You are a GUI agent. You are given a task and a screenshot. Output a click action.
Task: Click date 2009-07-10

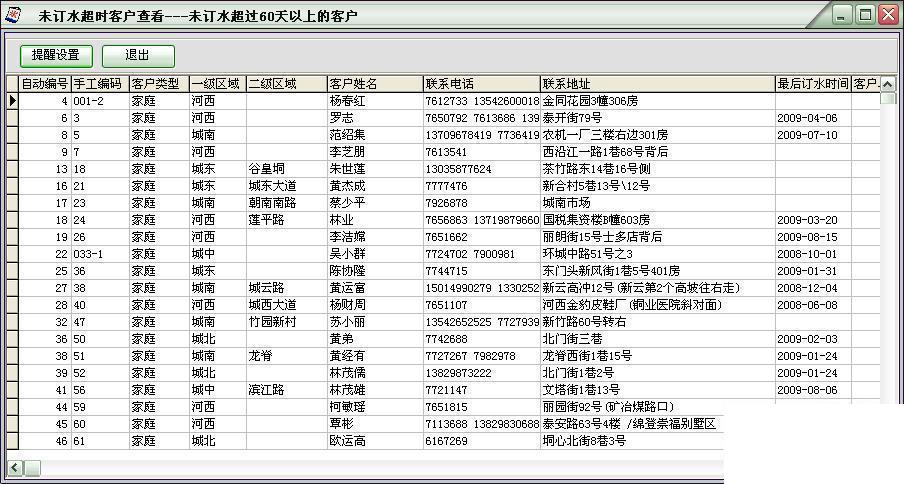pyautogui.click(x=807, y=135)
